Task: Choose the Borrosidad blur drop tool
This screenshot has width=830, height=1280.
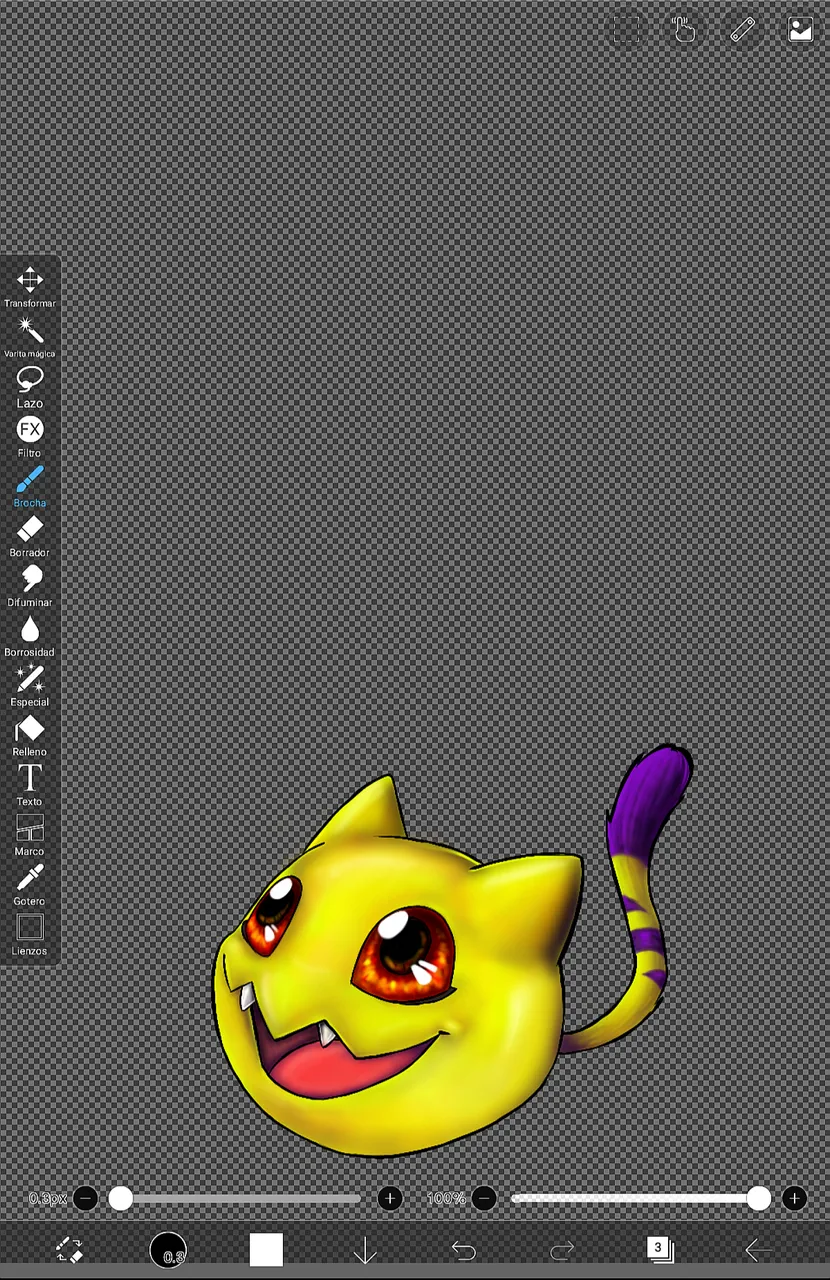Action: [x=30, y=637]
